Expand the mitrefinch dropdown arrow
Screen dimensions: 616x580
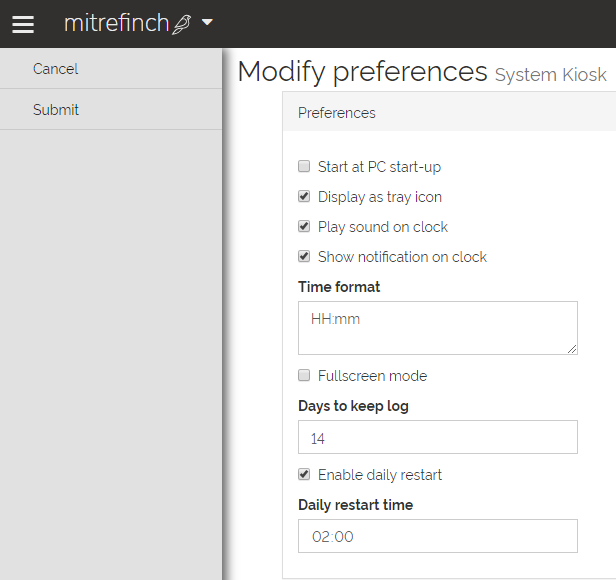point(207,23)
